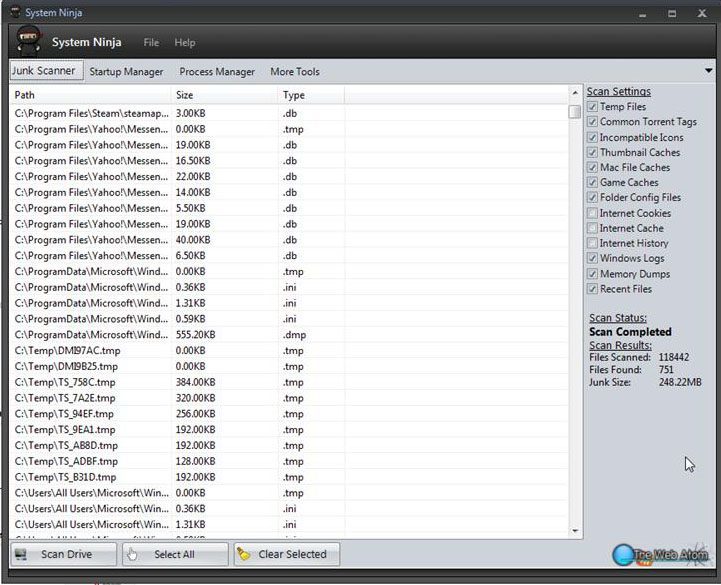Select the Yahoo! Messenger 40.00KB row
Screen dimensions: 721x585
tap(289, 240)
